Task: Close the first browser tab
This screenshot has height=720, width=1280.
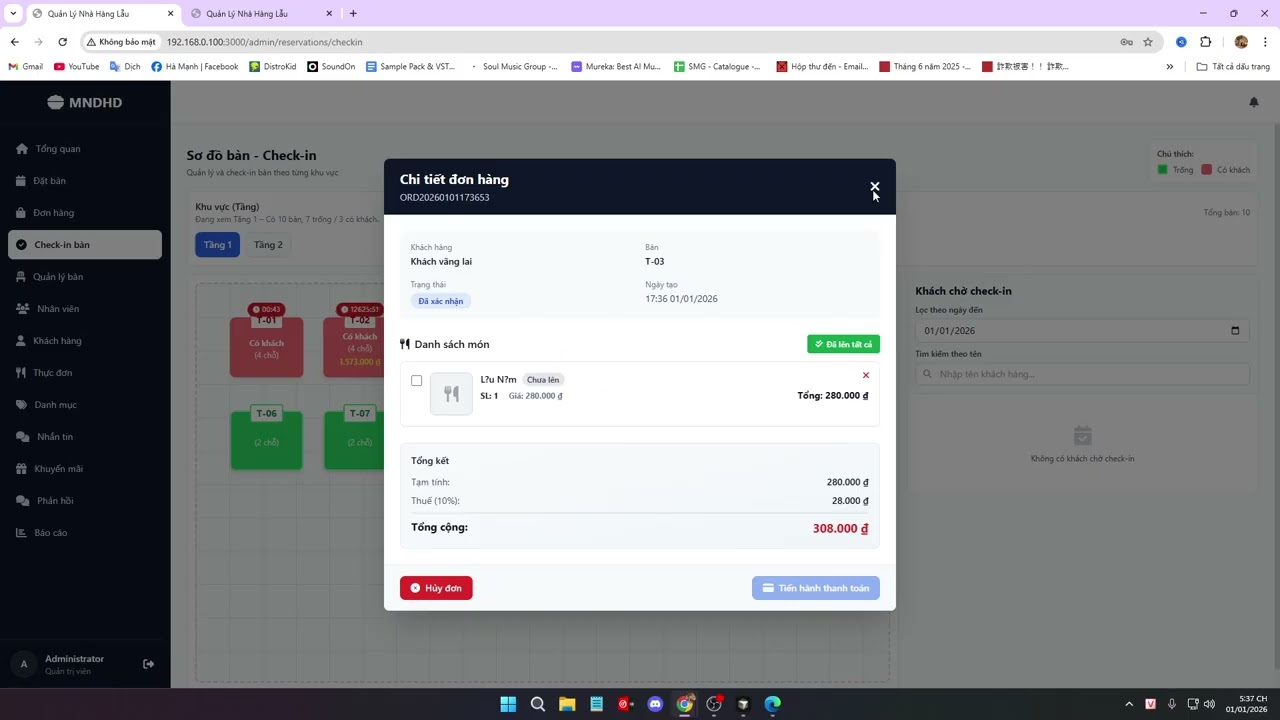Action: point(170,14)
